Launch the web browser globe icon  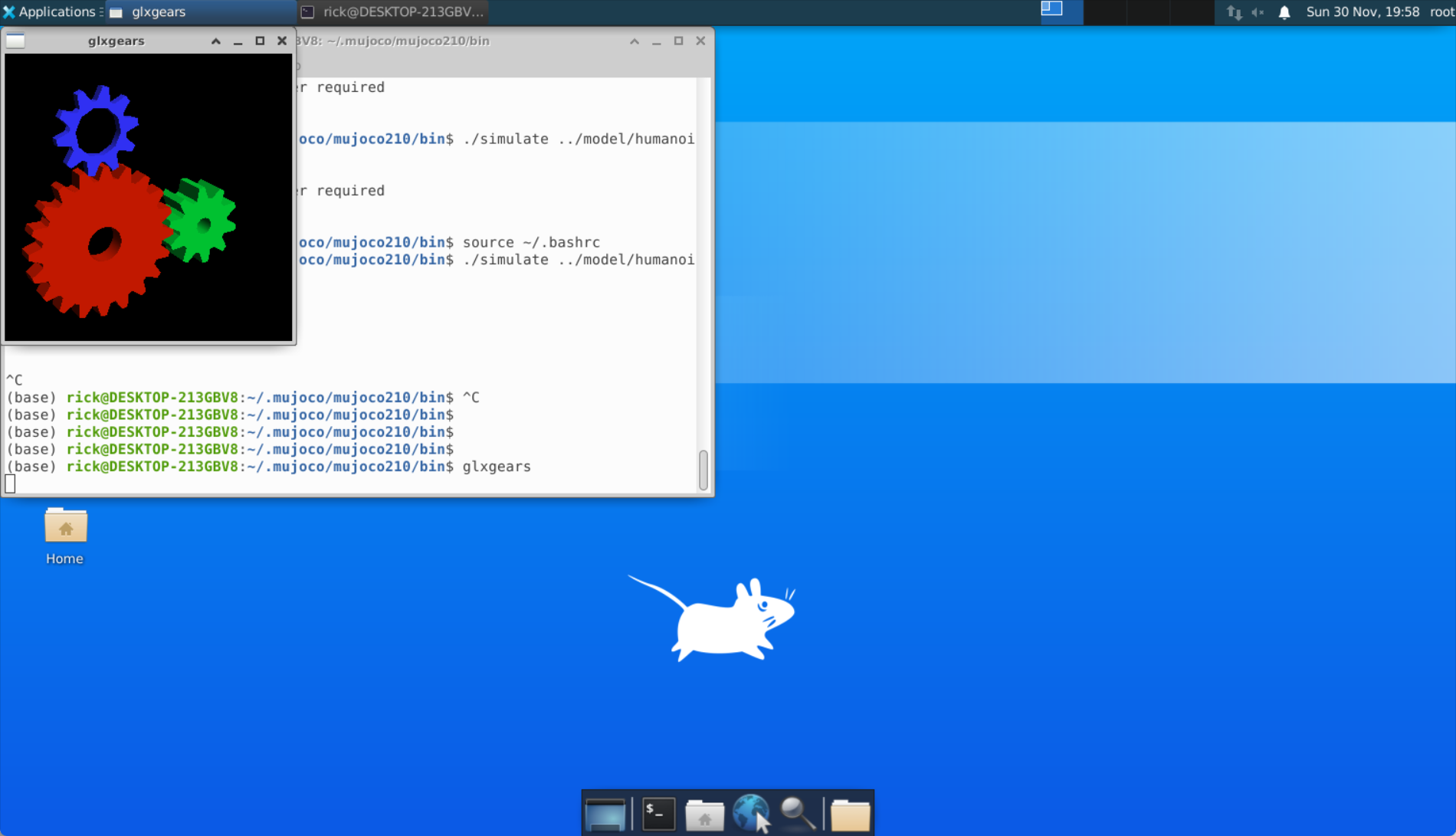[750, 812]
